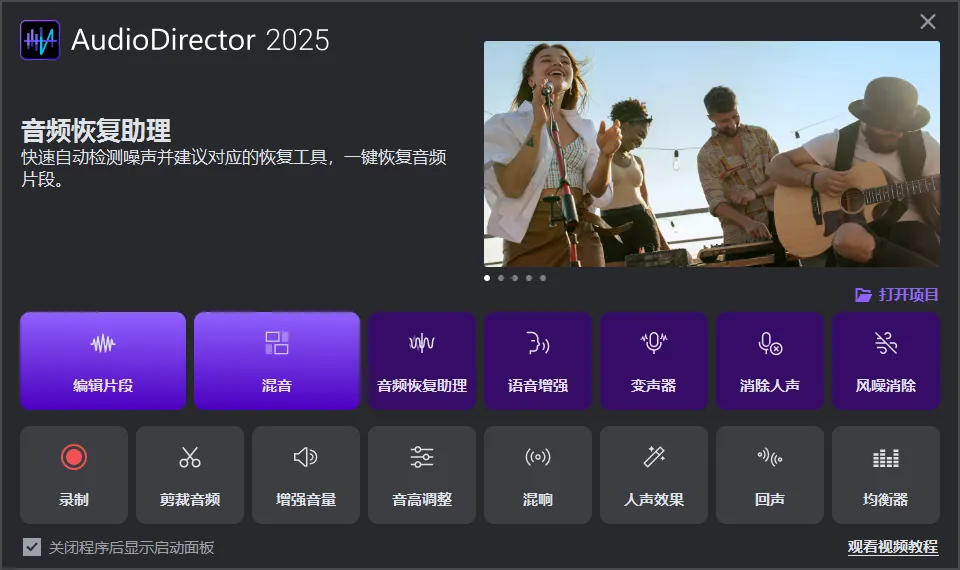Select the 语音增强 speech enhancement tool
960x570 pixels.
538,361
